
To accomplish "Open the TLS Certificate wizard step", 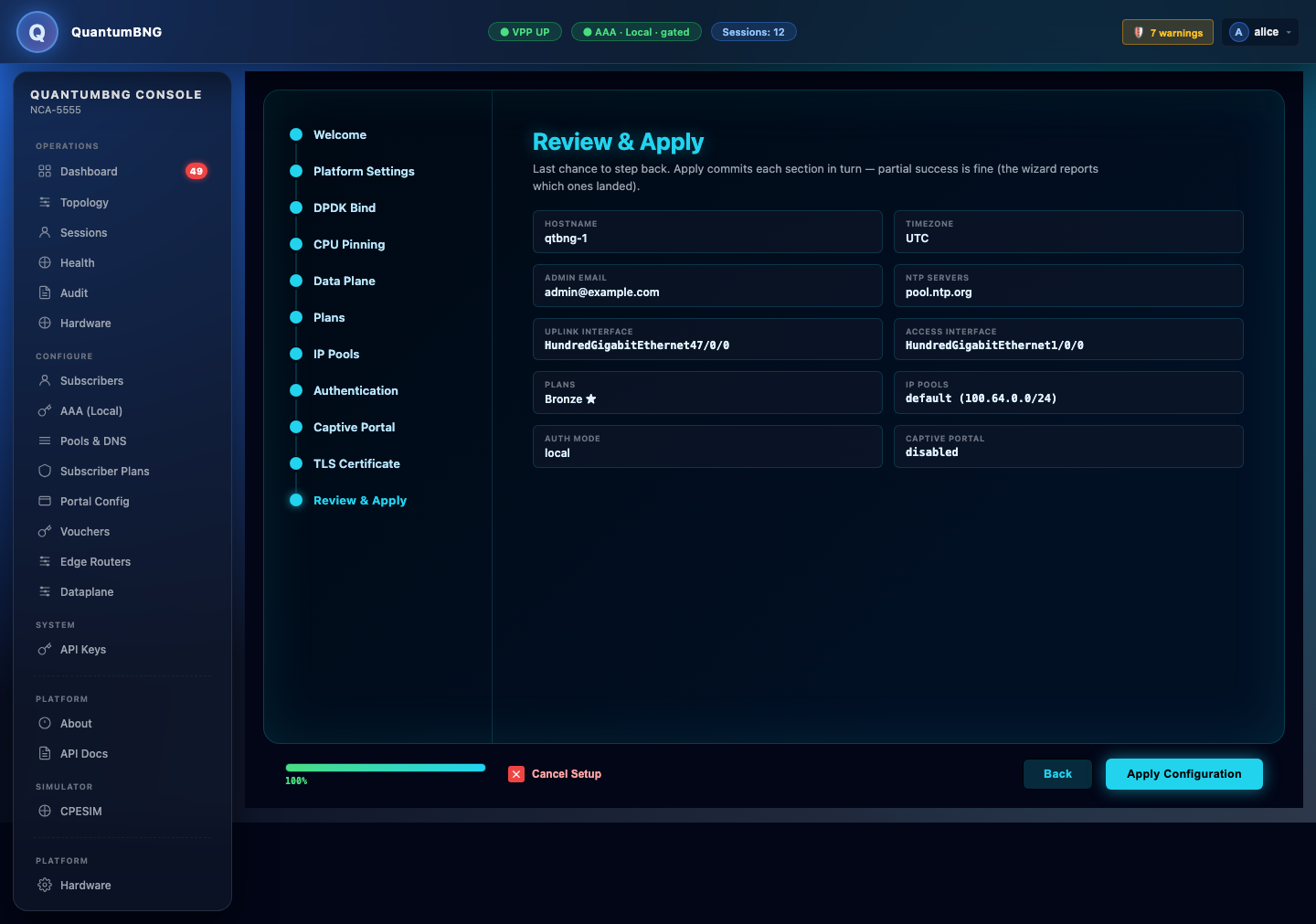I will [x=345, y=463].
